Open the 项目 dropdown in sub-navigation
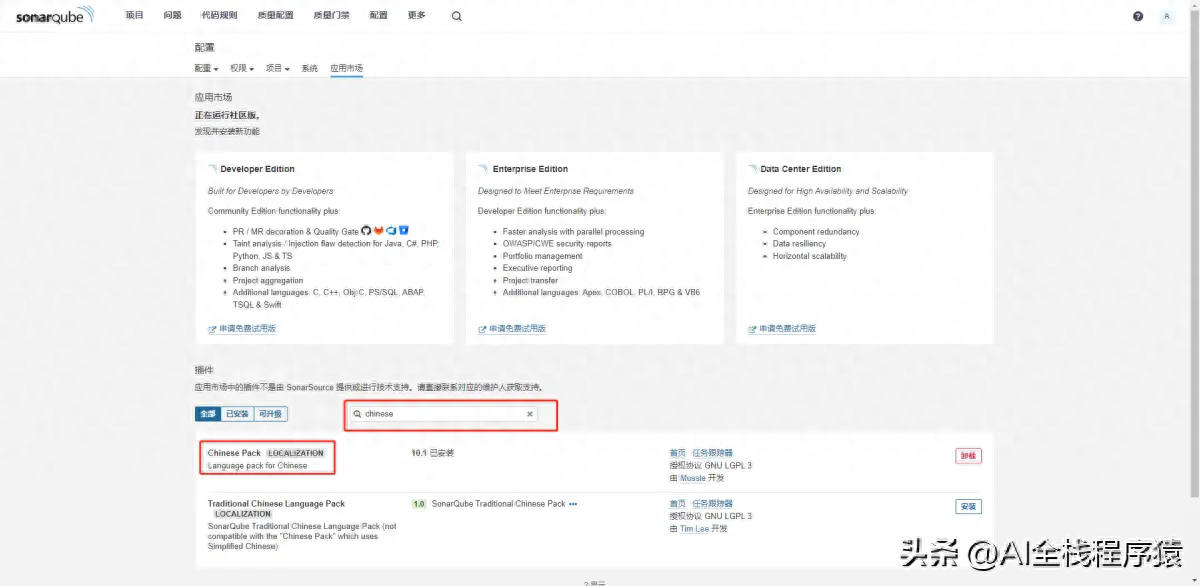 tap(278, 68)
